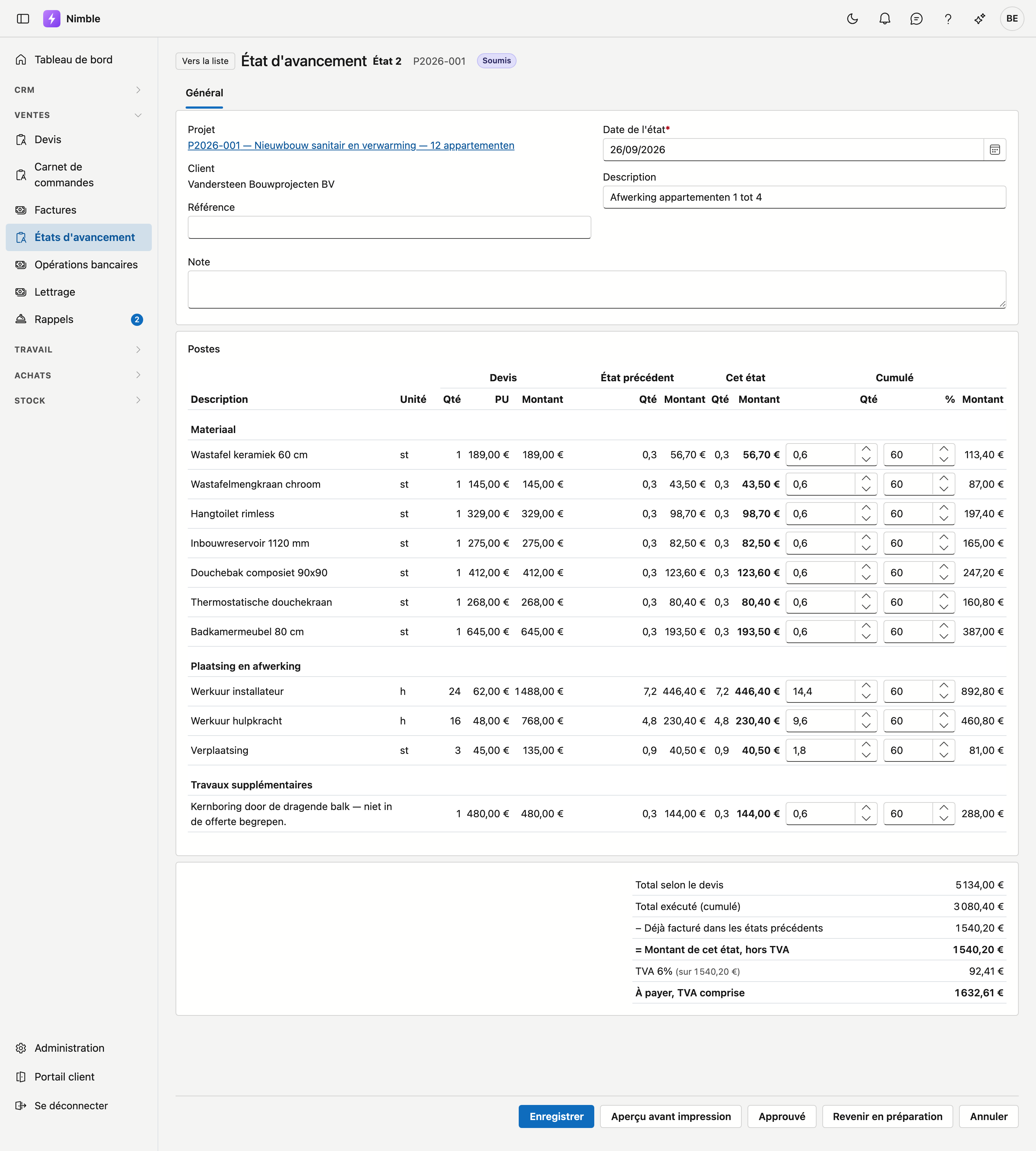Viewport: 1036px width, 1151px height.
Task: Open Devis in sidebar
Action: tap(78, 140)
